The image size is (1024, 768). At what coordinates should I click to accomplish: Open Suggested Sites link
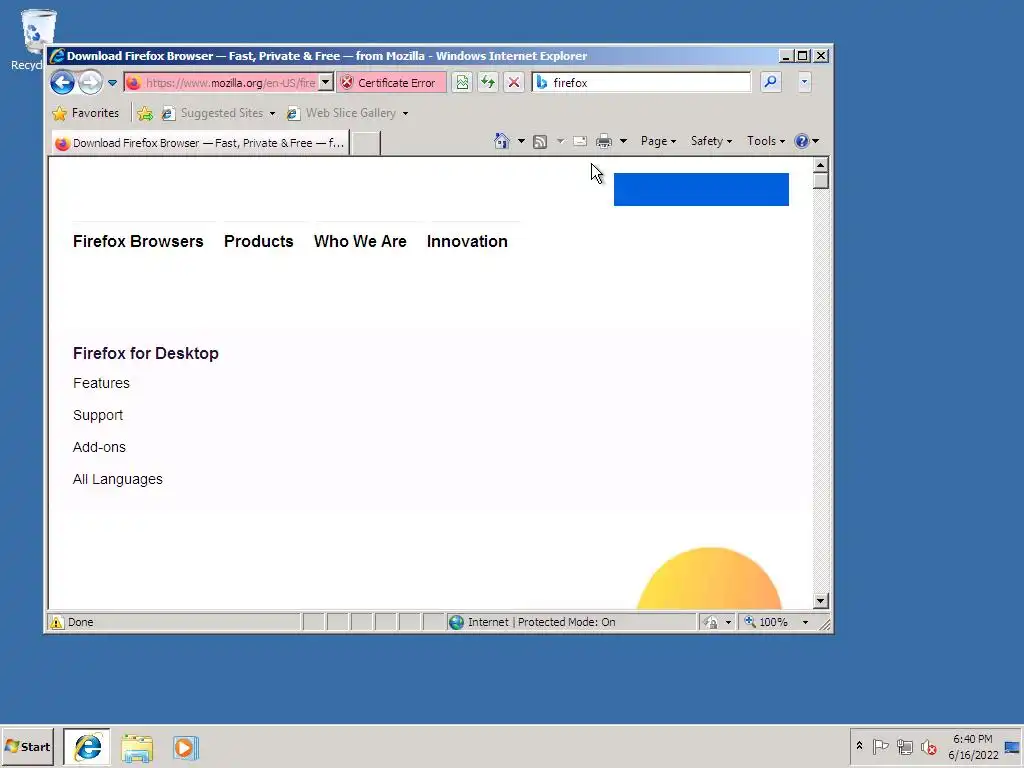213,113
